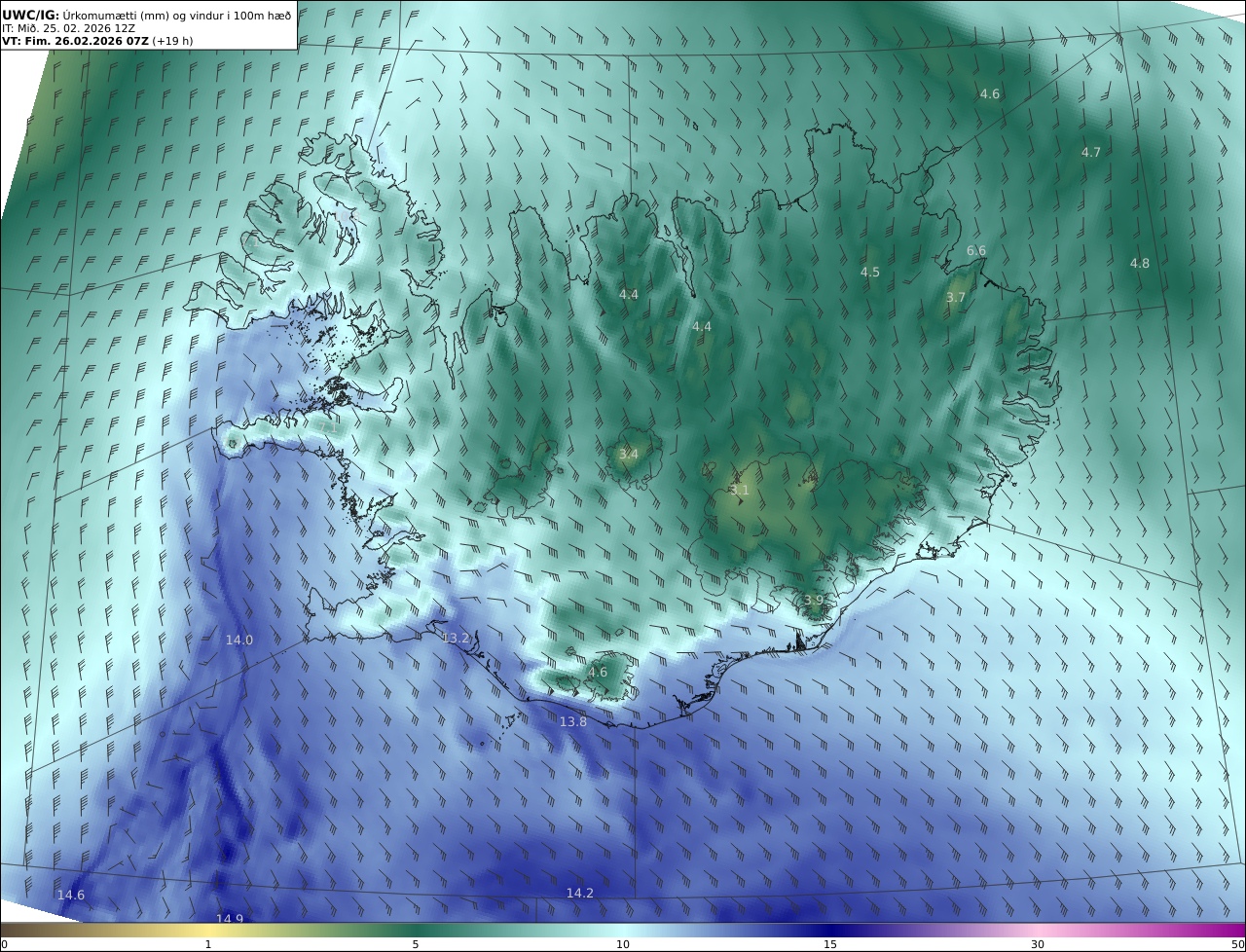The image size is (1246, 952).
Task: Click the 3.4 value label on the map
Action: 629,455
